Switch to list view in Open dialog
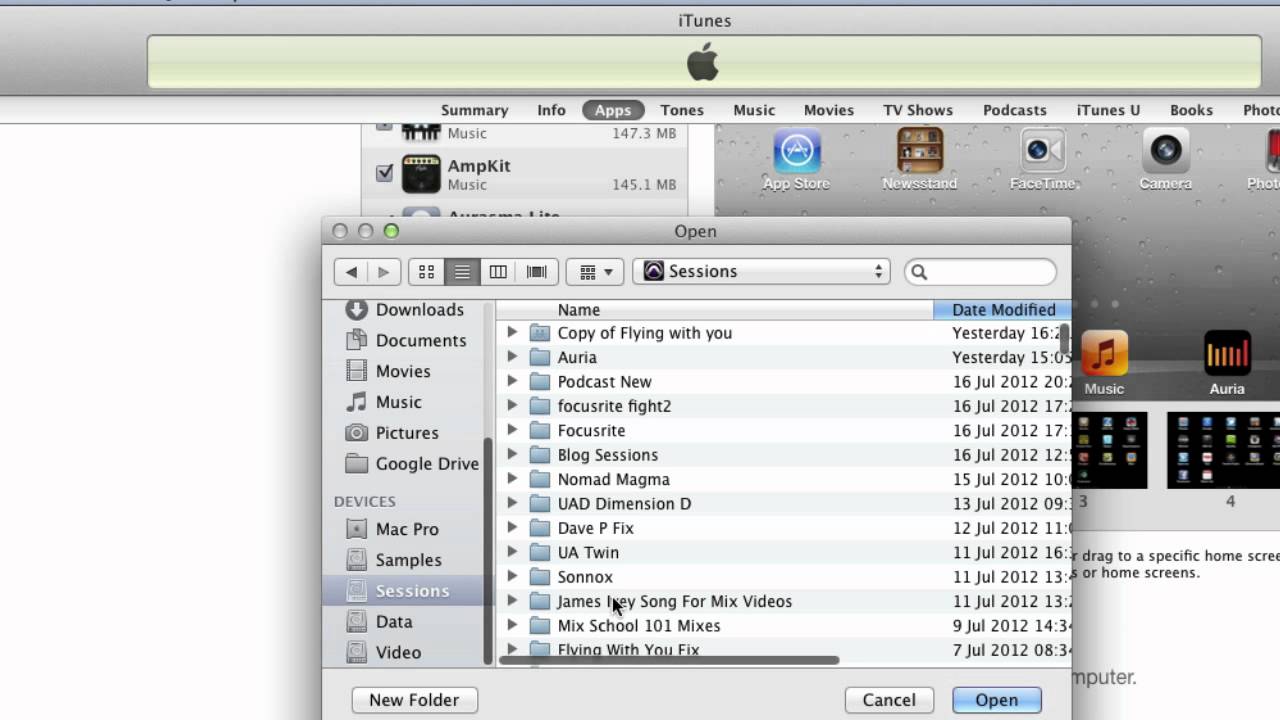 tap(462, 271)
